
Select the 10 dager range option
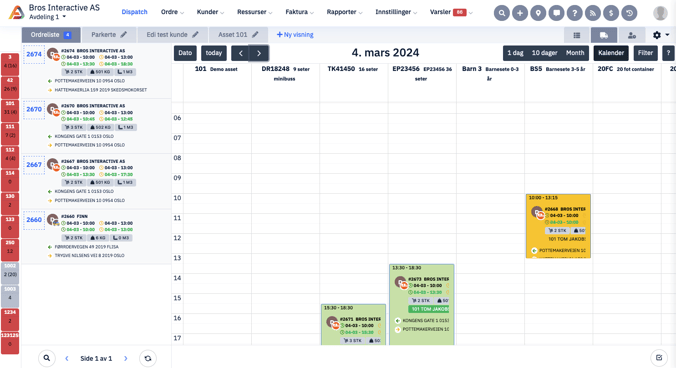(544, 53)
